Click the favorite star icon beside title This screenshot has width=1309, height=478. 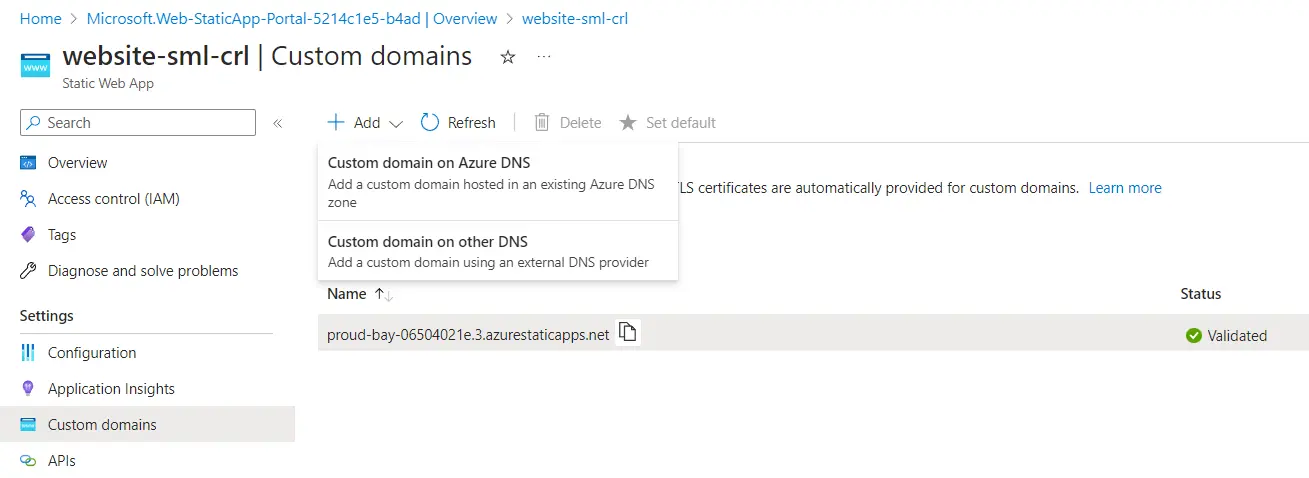508,57
